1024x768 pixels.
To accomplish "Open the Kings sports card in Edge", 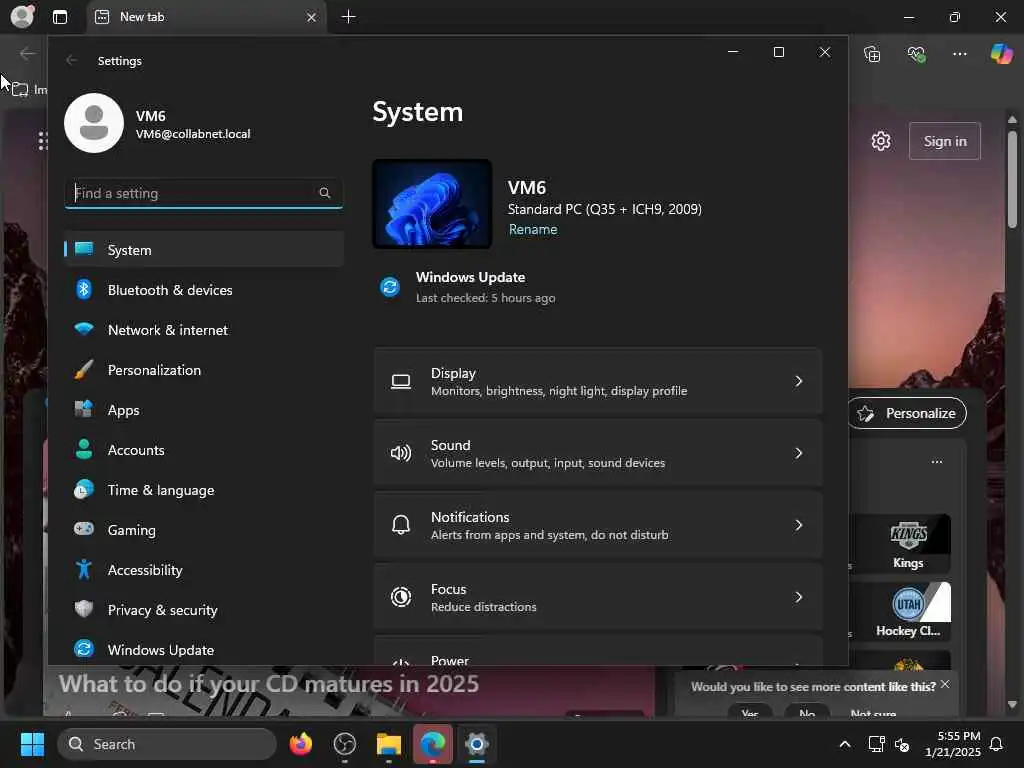I will pos(908,543).
